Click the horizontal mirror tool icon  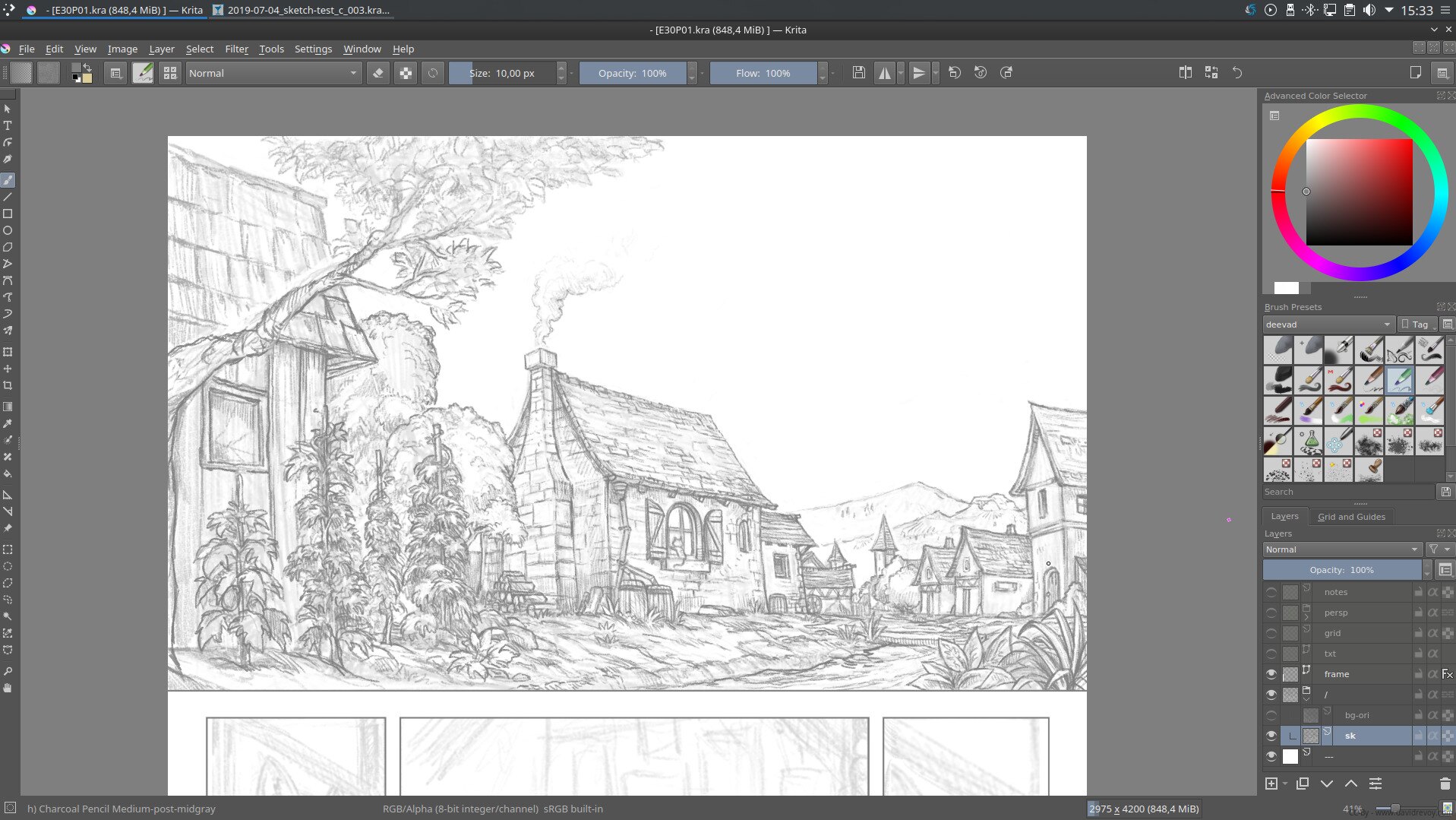[x=885, y=73]
